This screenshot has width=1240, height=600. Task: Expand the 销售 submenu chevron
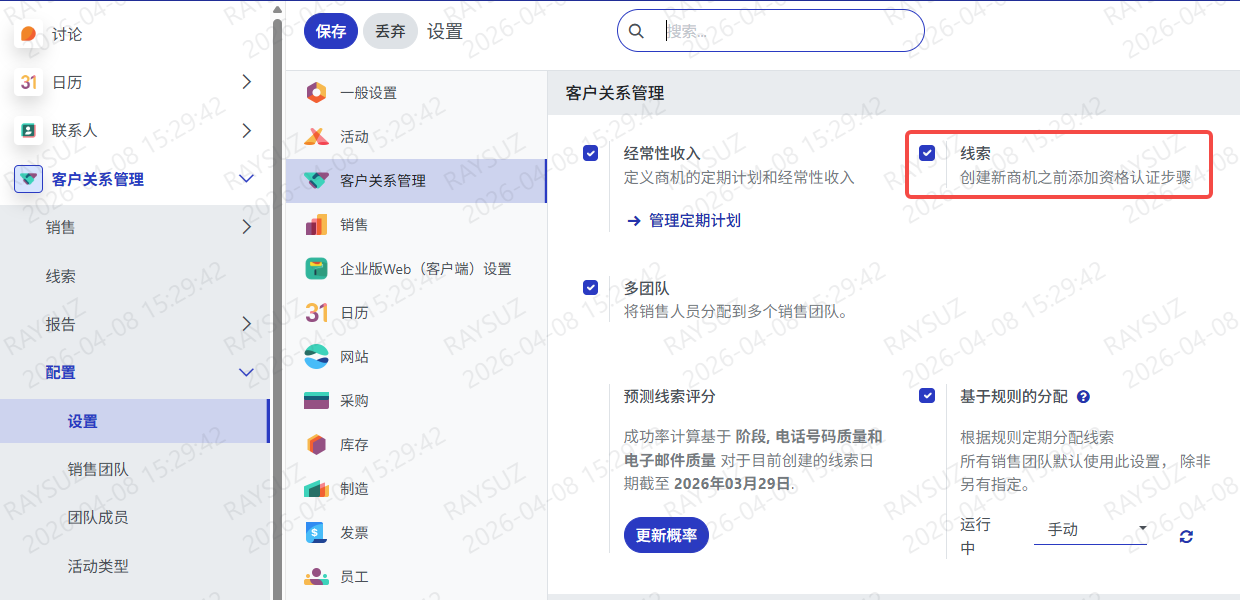click(x=247, y=227)
